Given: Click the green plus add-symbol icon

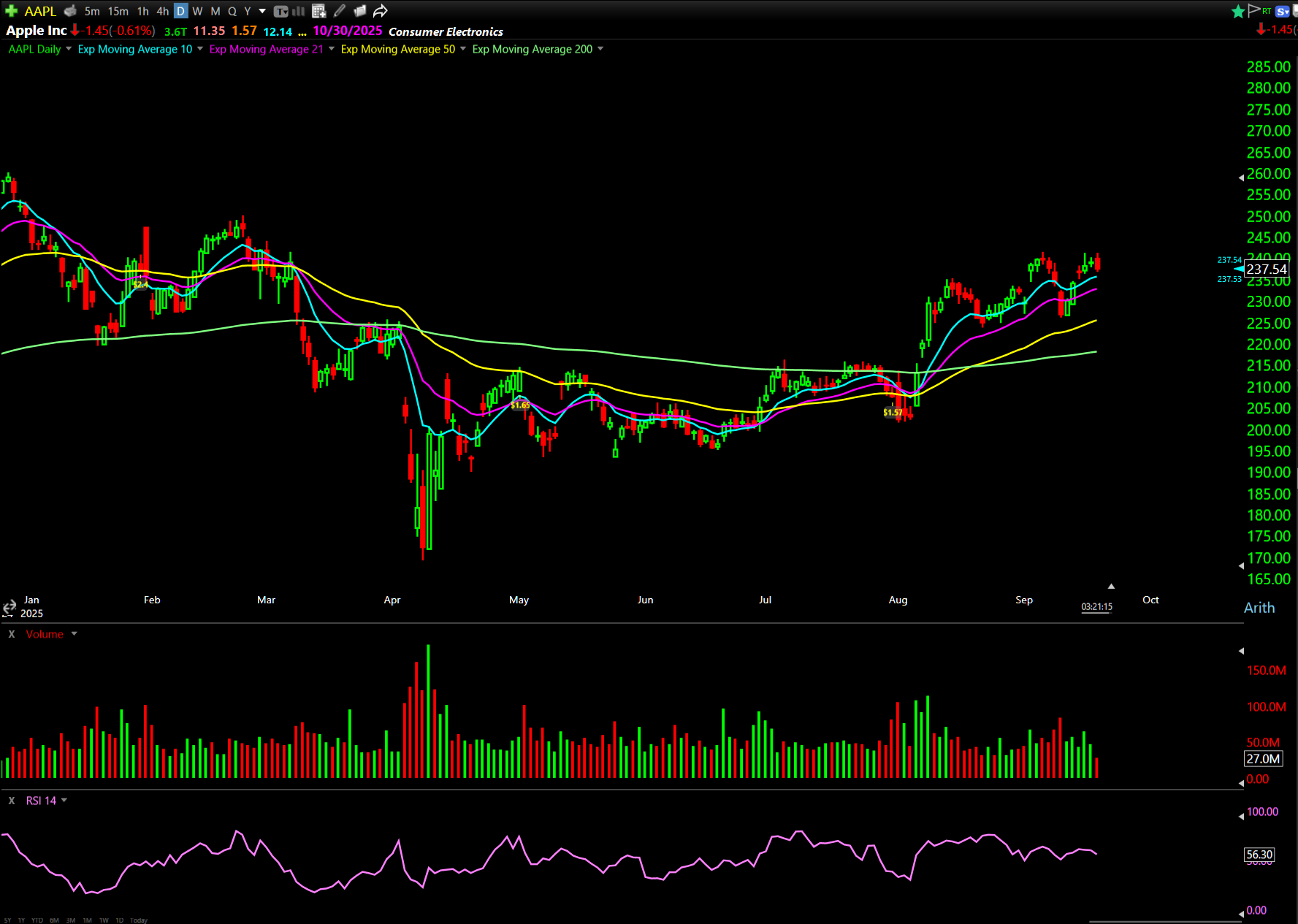Looking at the screenshot, I should pyautogui.click(x=11, y=11).
